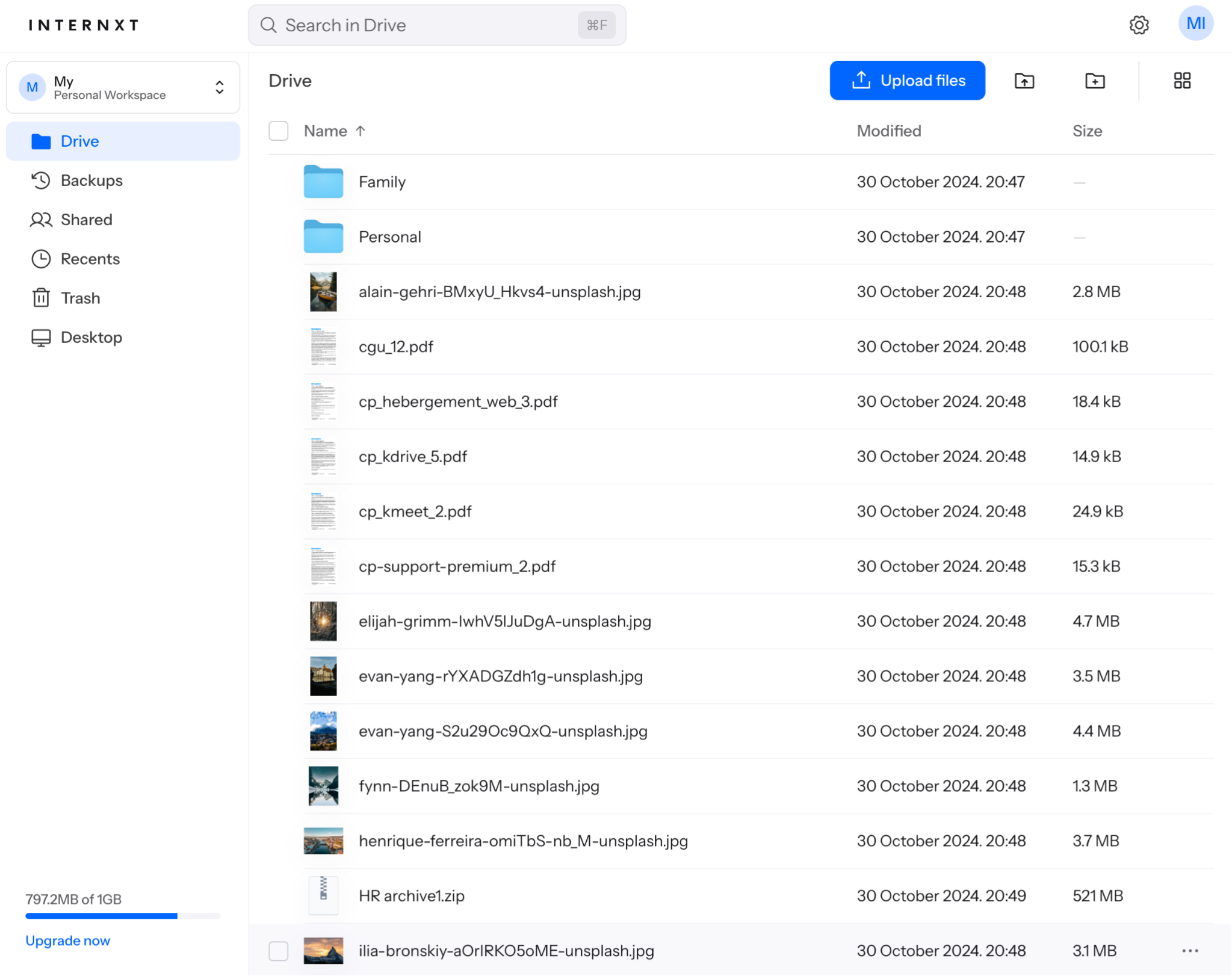
Task: Click the Drive breadcrumb title
Action: tap(290, 81)
